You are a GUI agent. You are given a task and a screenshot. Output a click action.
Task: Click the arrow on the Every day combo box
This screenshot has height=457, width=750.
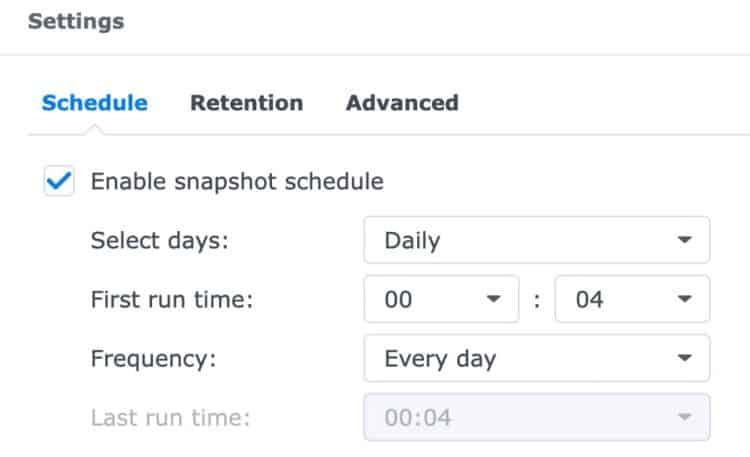pos(685,358)
